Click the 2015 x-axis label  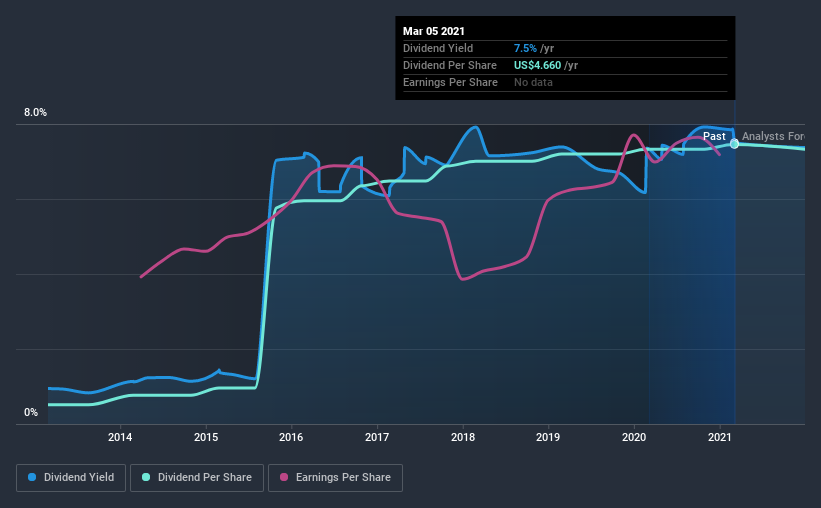(206, 437)
